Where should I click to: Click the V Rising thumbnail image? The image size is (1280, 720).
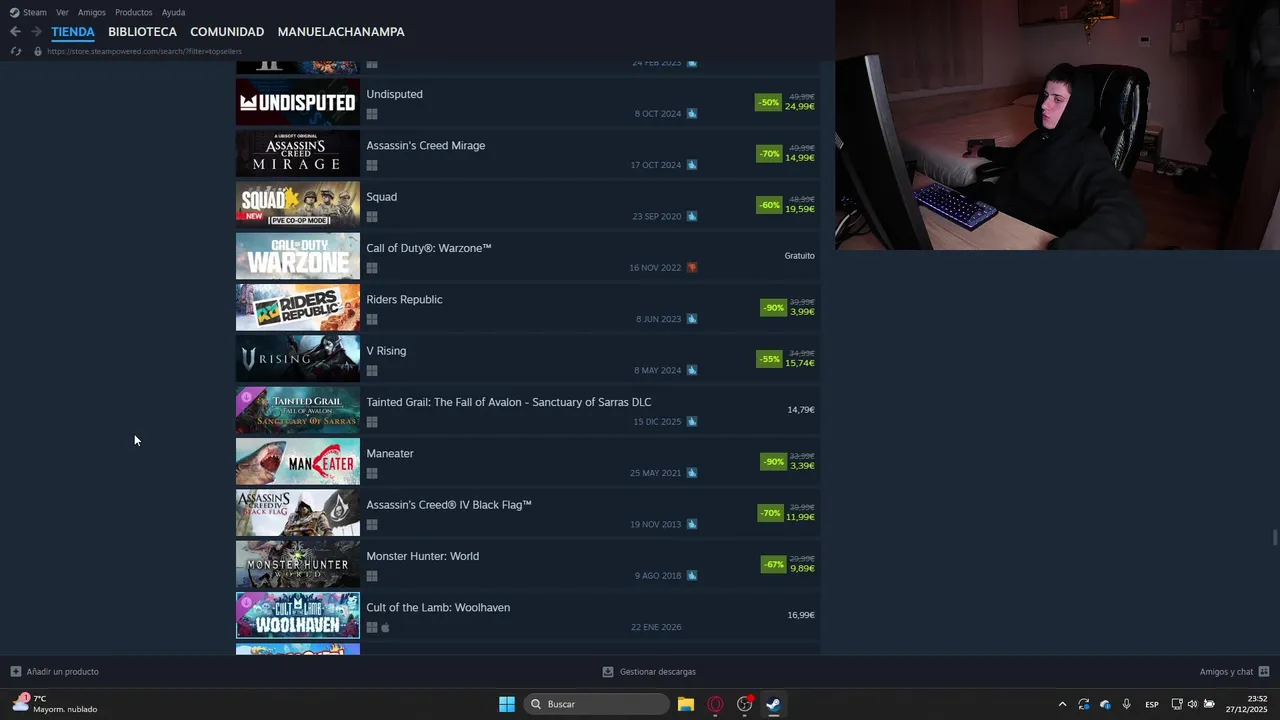click(x=298, y=359)
